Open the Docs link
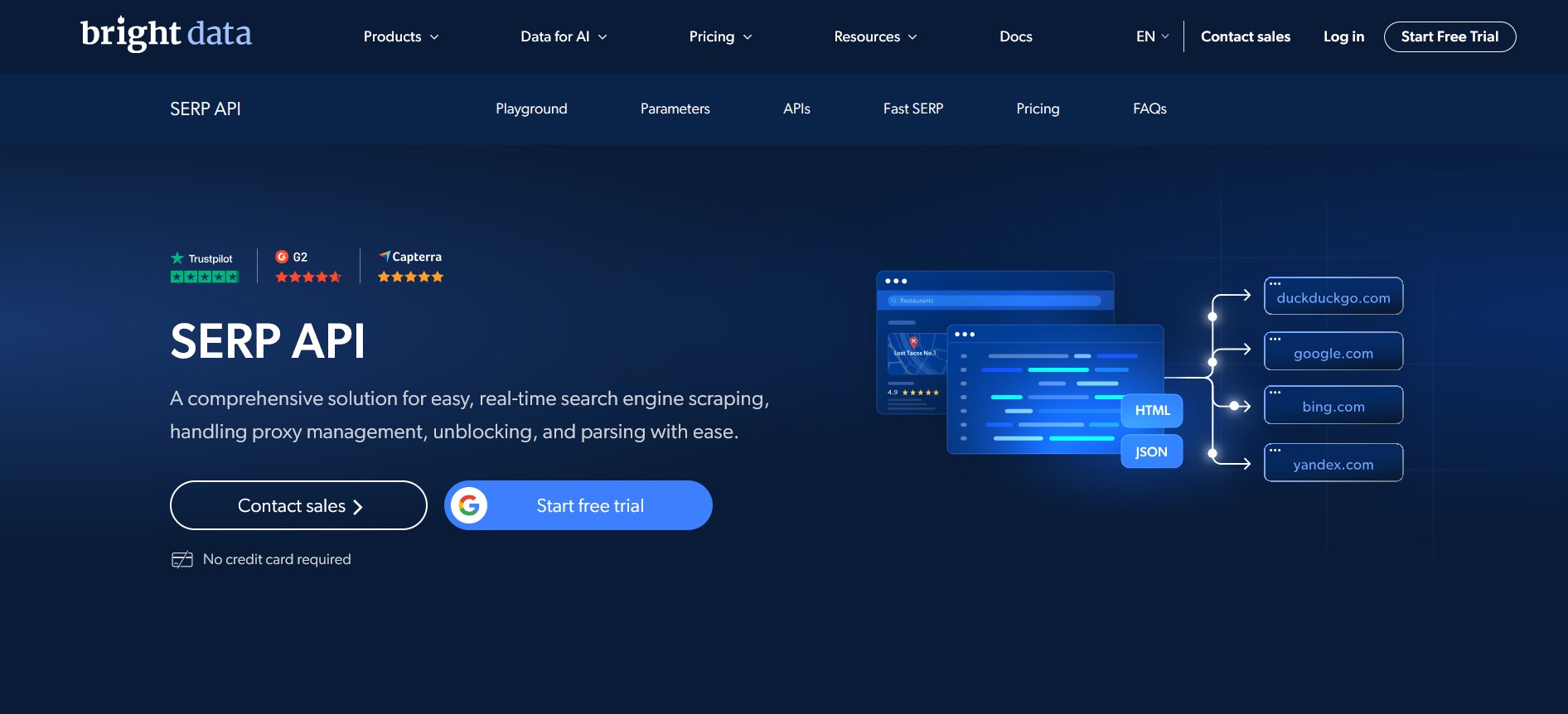 (1016, 36)
